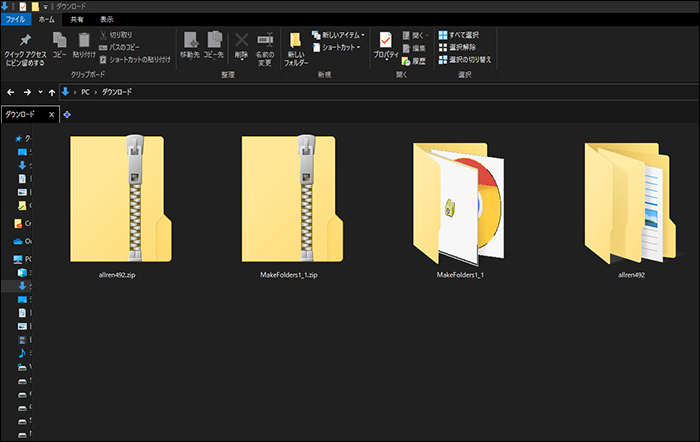700x442 pixels.
Task: Click the 名前の変更 rename icon
Action: 264,41
